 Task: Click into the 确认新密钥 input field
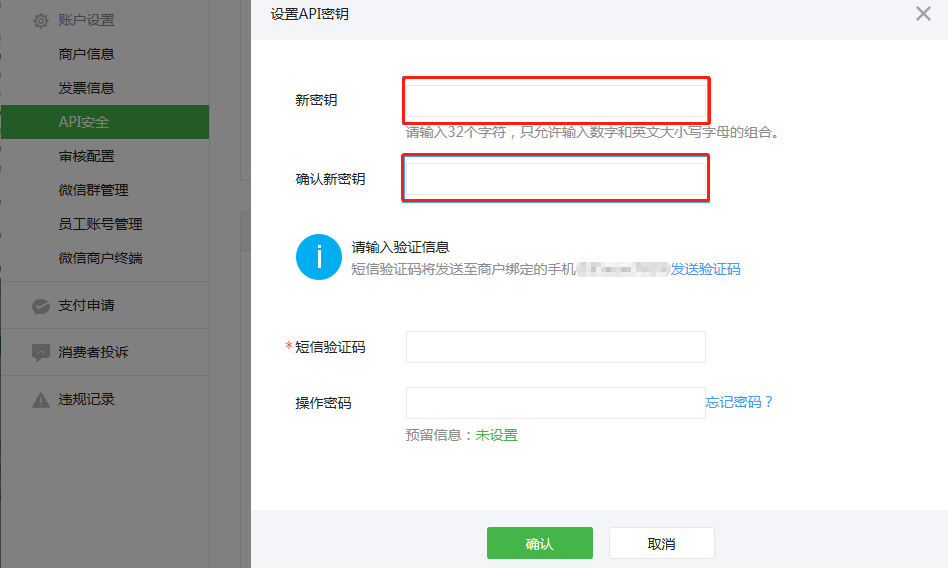pyautogui.click(x=555, y=179)
